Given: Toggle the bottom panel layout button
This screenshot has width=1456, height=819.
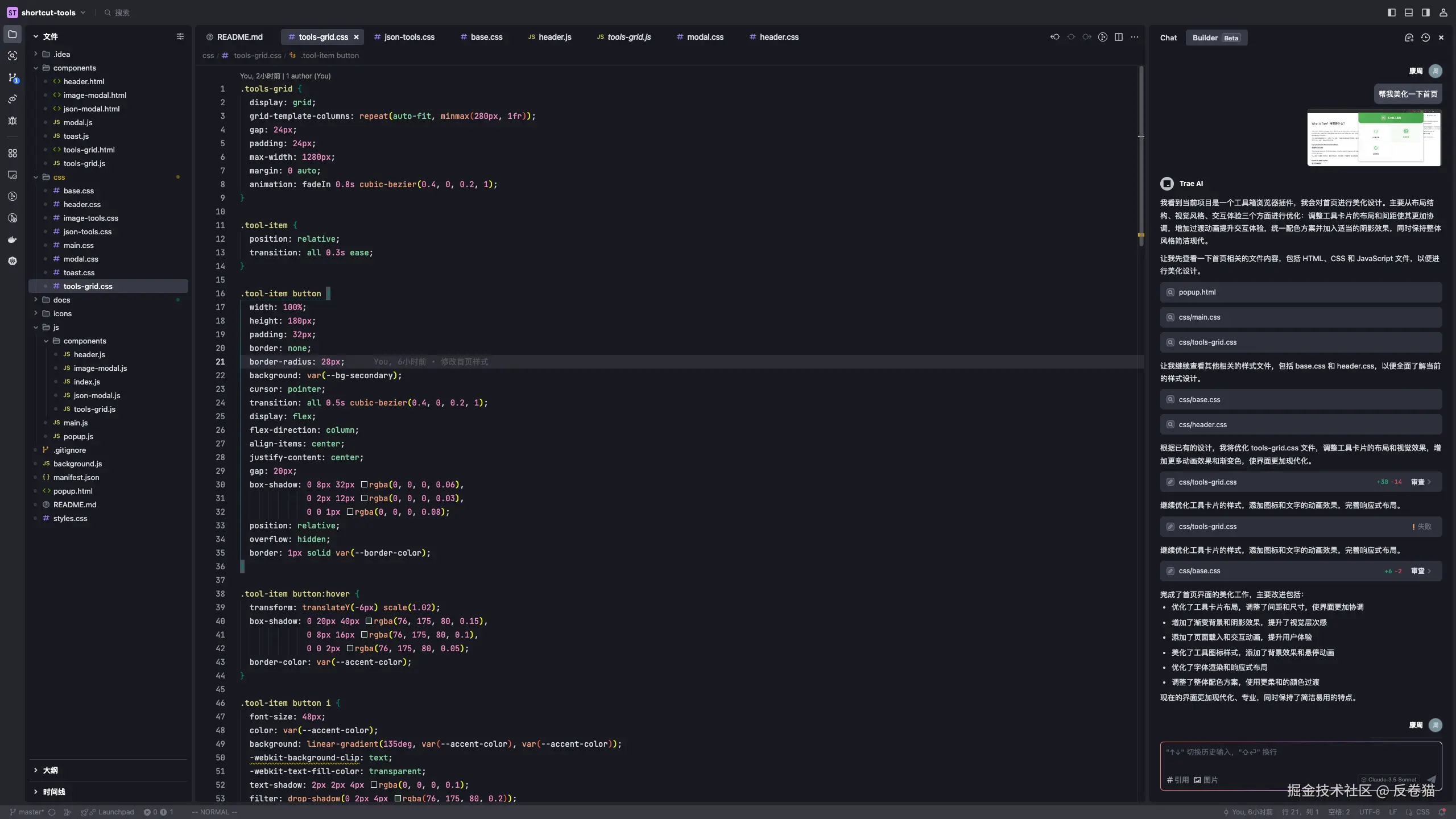Looking at the screenshot, I should (1409, 13).
